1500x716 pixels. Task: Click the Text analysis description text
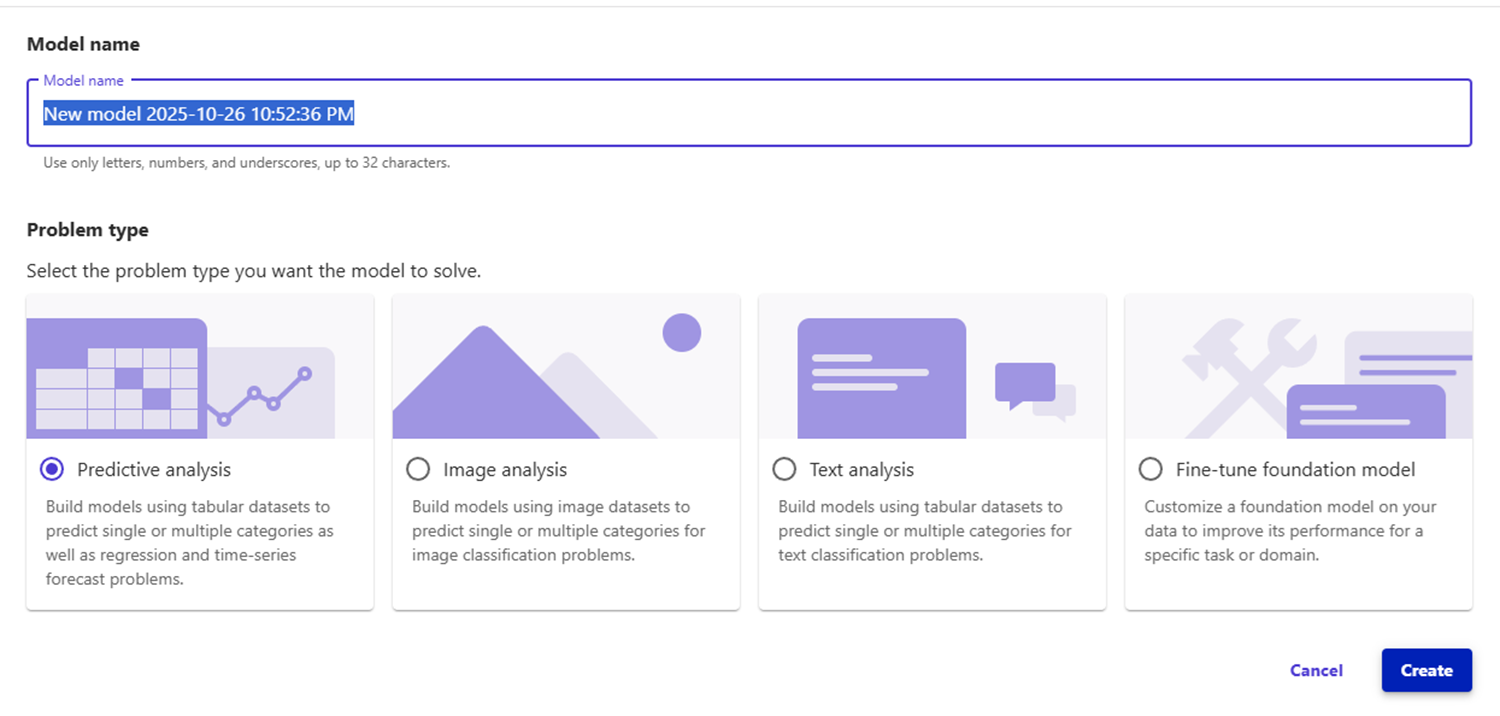pos(924,531)
